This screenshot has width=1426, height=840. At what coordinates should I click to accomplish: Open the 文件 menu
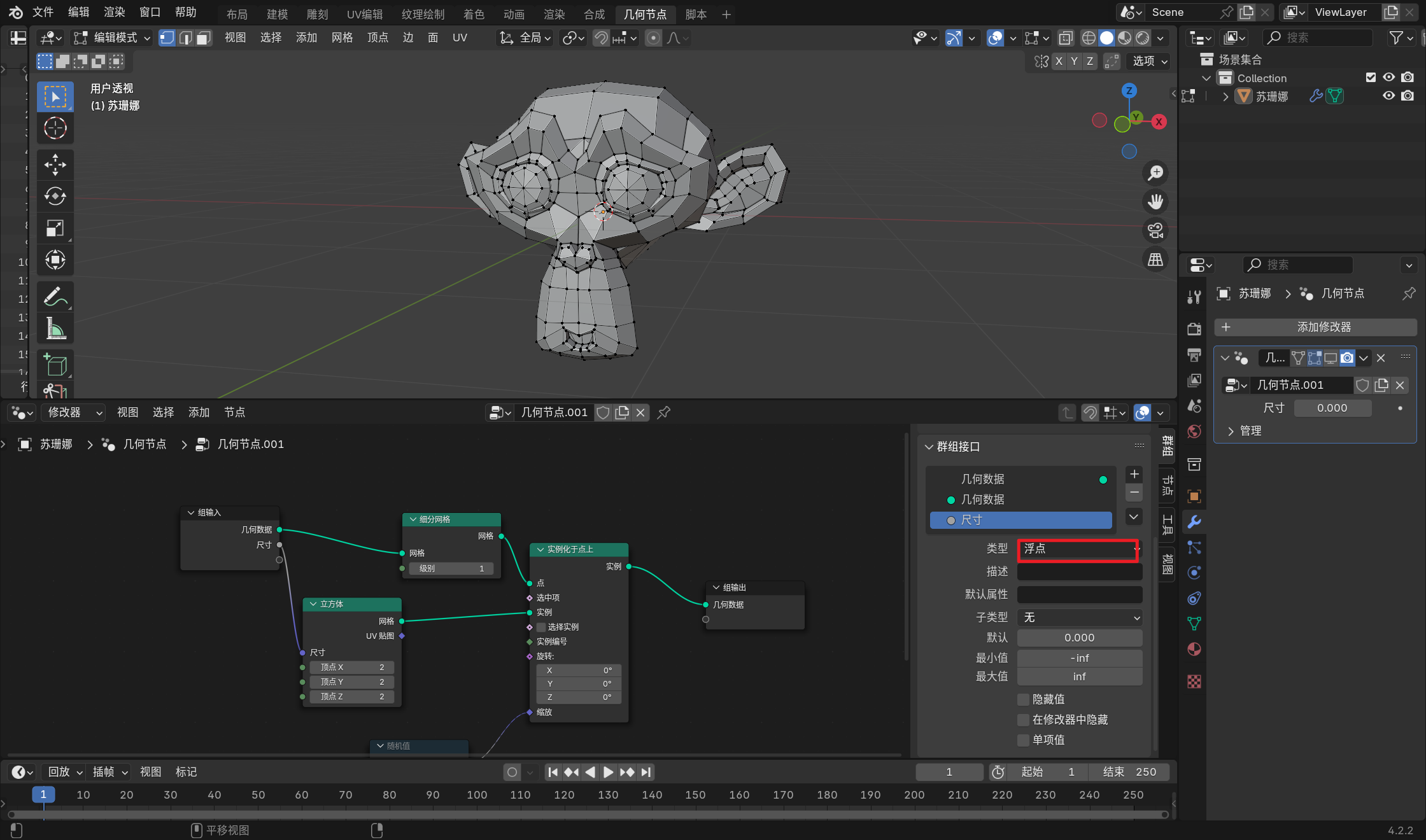pyautogui.click(x=43, y=12)
